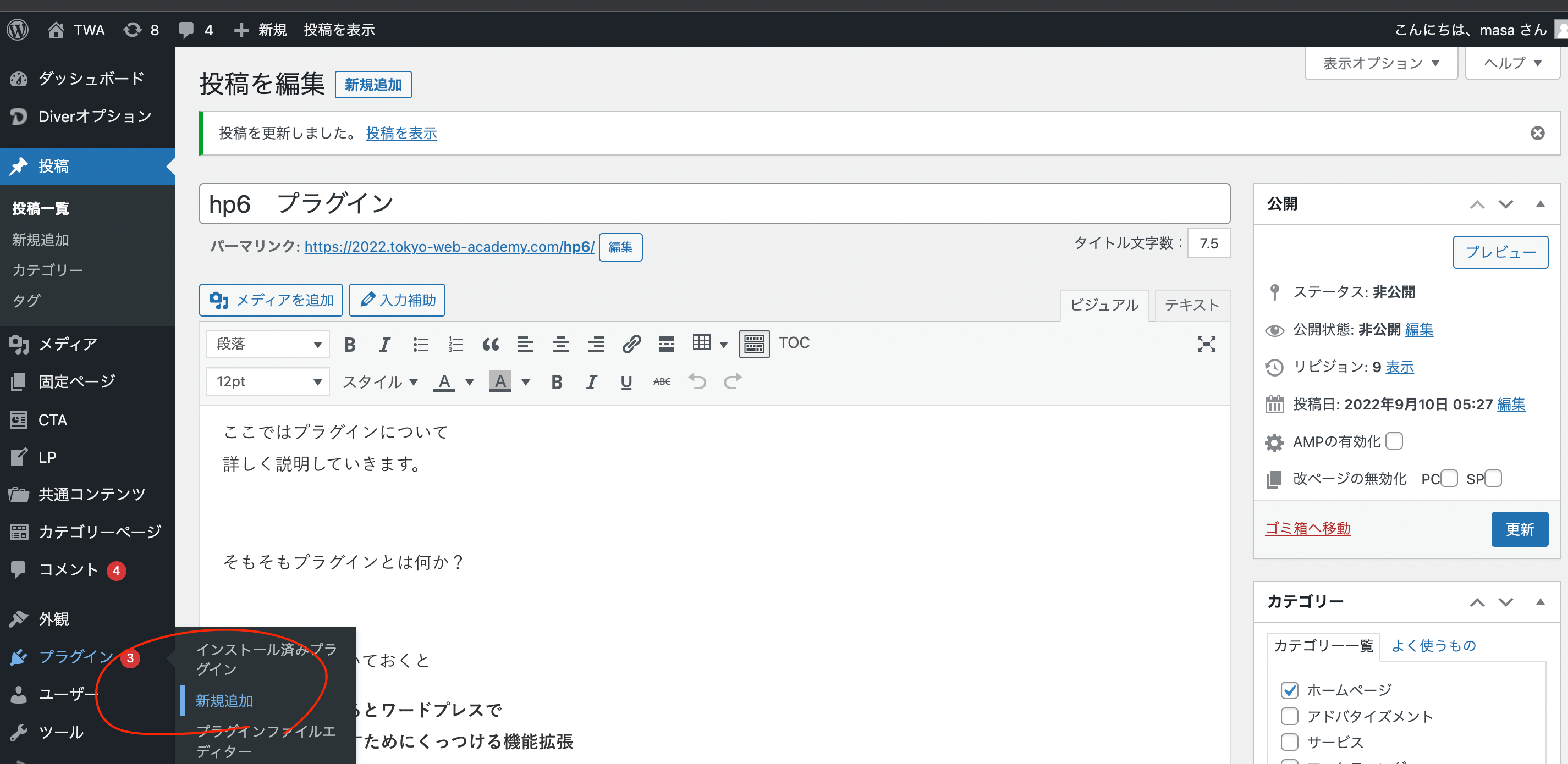Enable the AMP checkbox
Viewport: 1568px width, 764px height.
point(1394,441)
